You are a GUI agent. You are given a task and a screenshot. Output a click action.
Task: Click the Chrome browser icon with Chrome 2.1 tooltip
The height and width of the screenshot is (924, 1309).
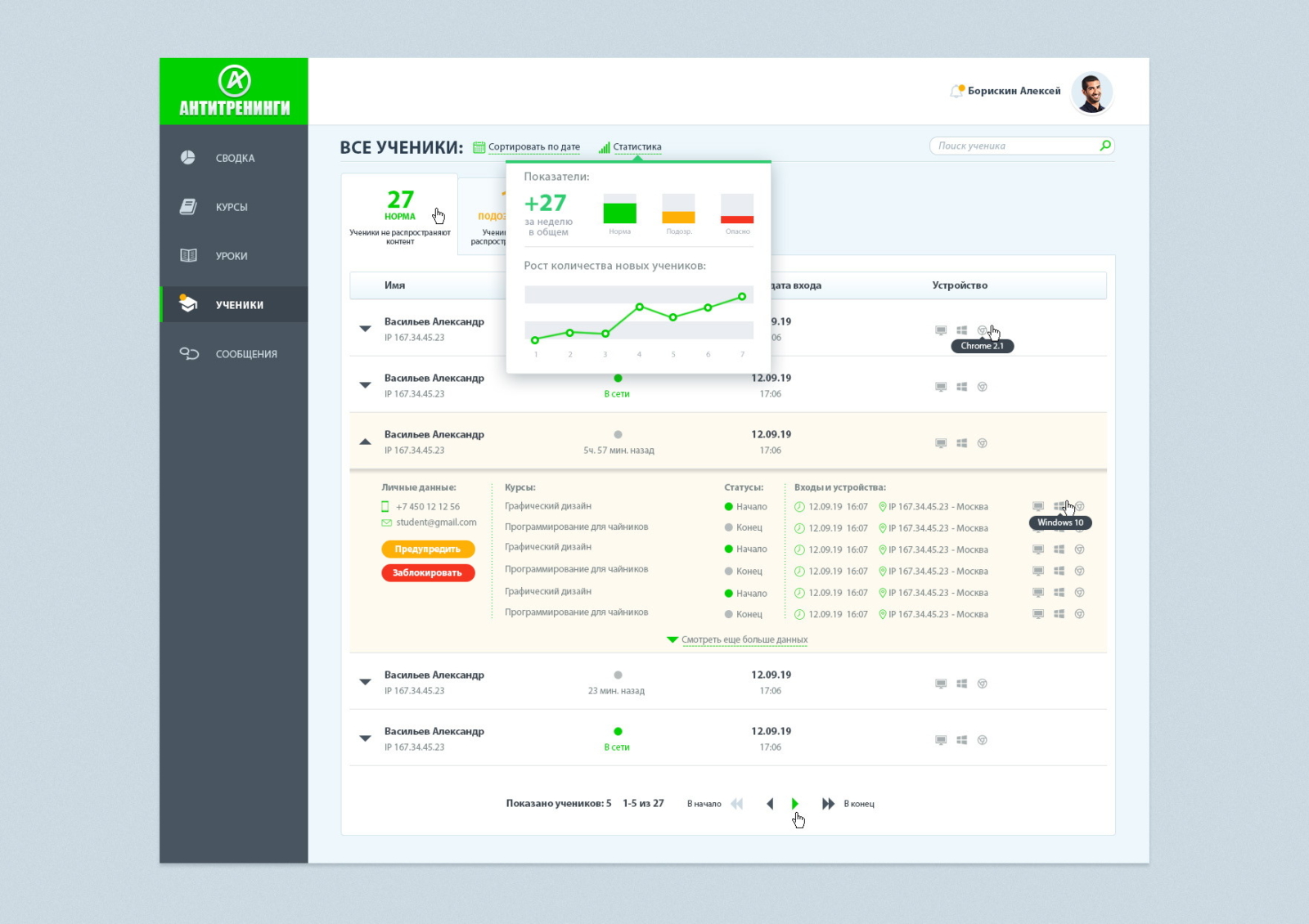[x=984, y=330]
